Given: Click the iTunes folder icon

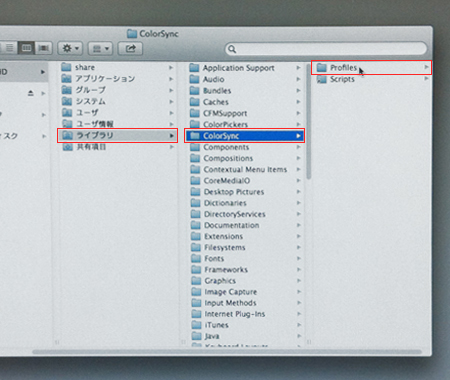Looking at the screenshot, I should (196, 325).
